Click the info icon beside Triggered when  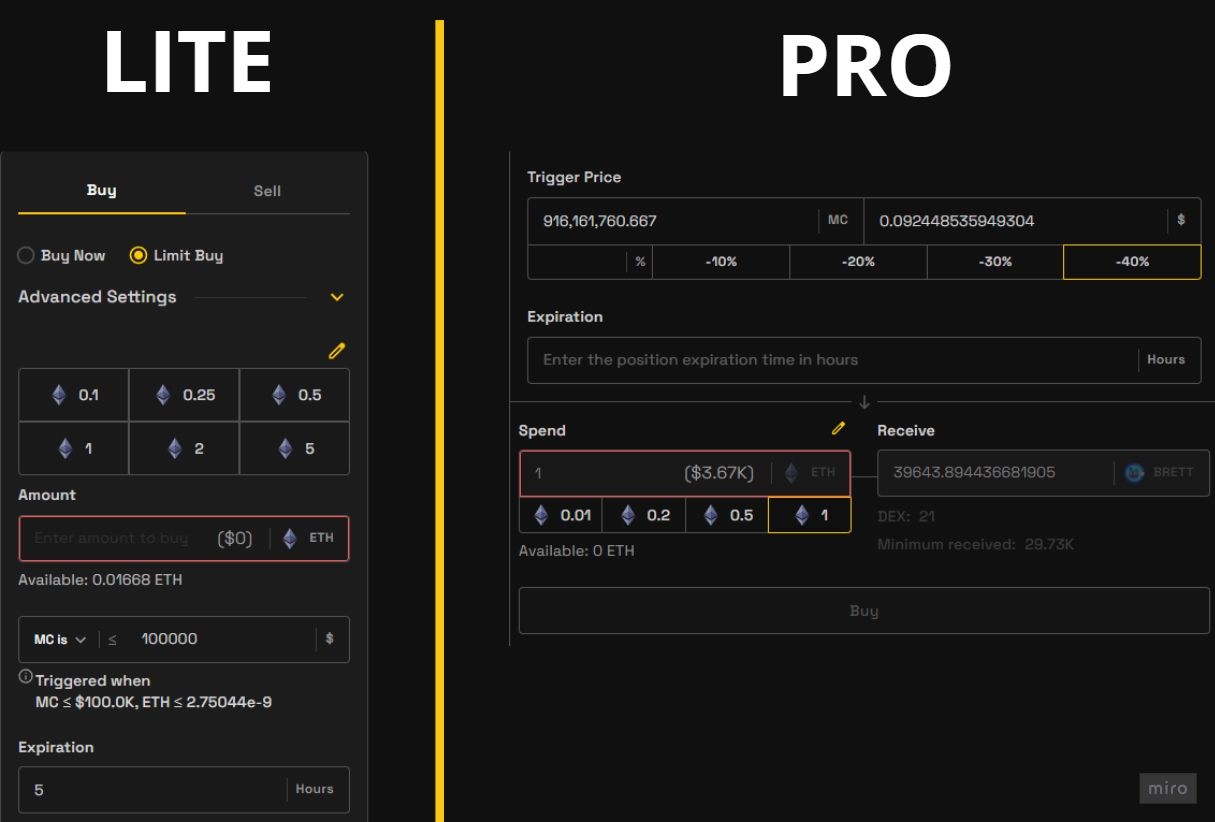(x=26, y=677)
